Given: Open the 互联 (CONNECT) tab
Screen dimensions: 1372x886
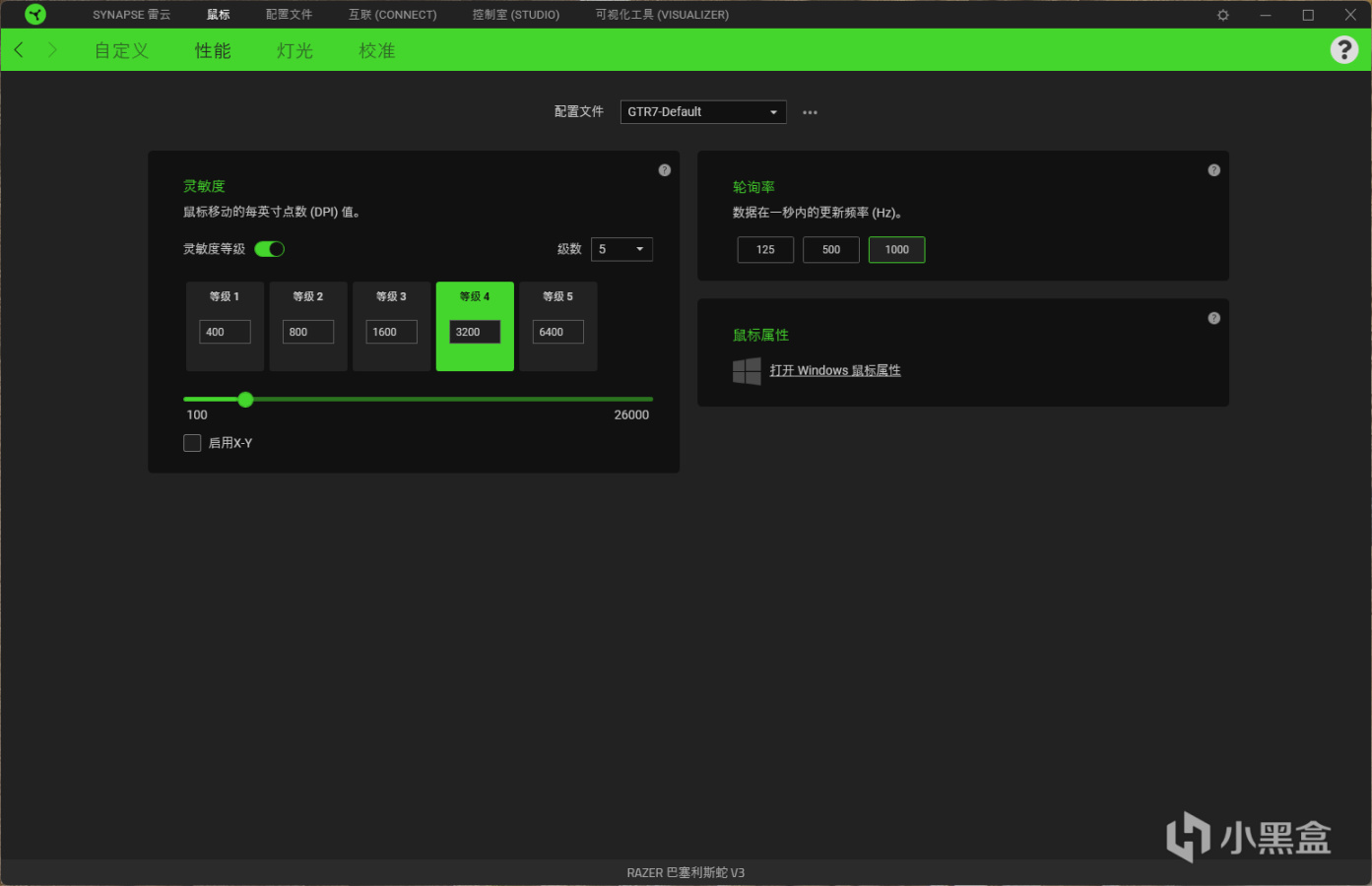Looking at the screenshot, I should 392,15.
